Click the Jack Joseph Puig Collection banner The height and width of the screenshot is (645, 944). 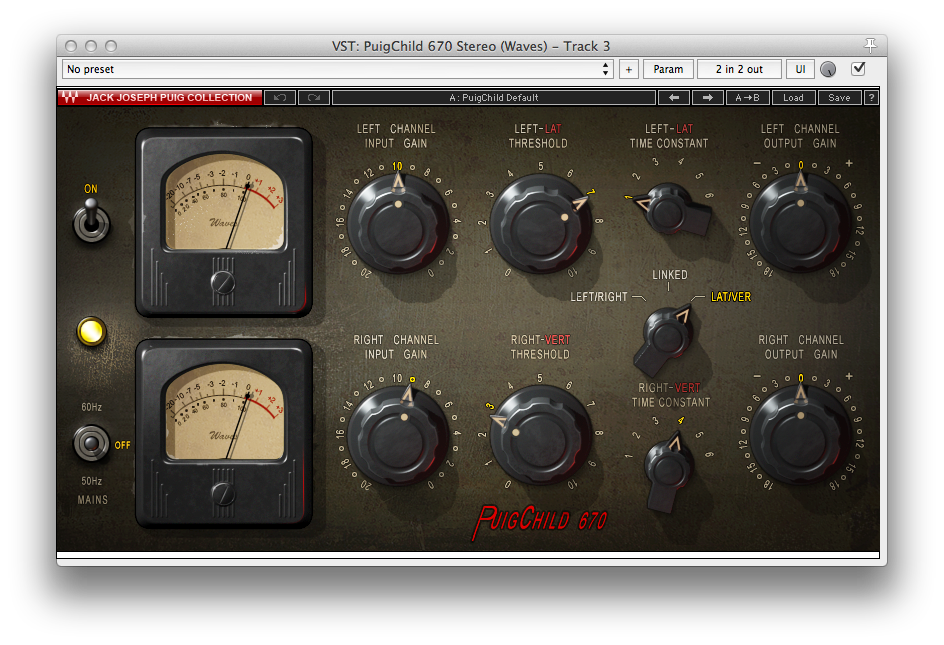160,98
